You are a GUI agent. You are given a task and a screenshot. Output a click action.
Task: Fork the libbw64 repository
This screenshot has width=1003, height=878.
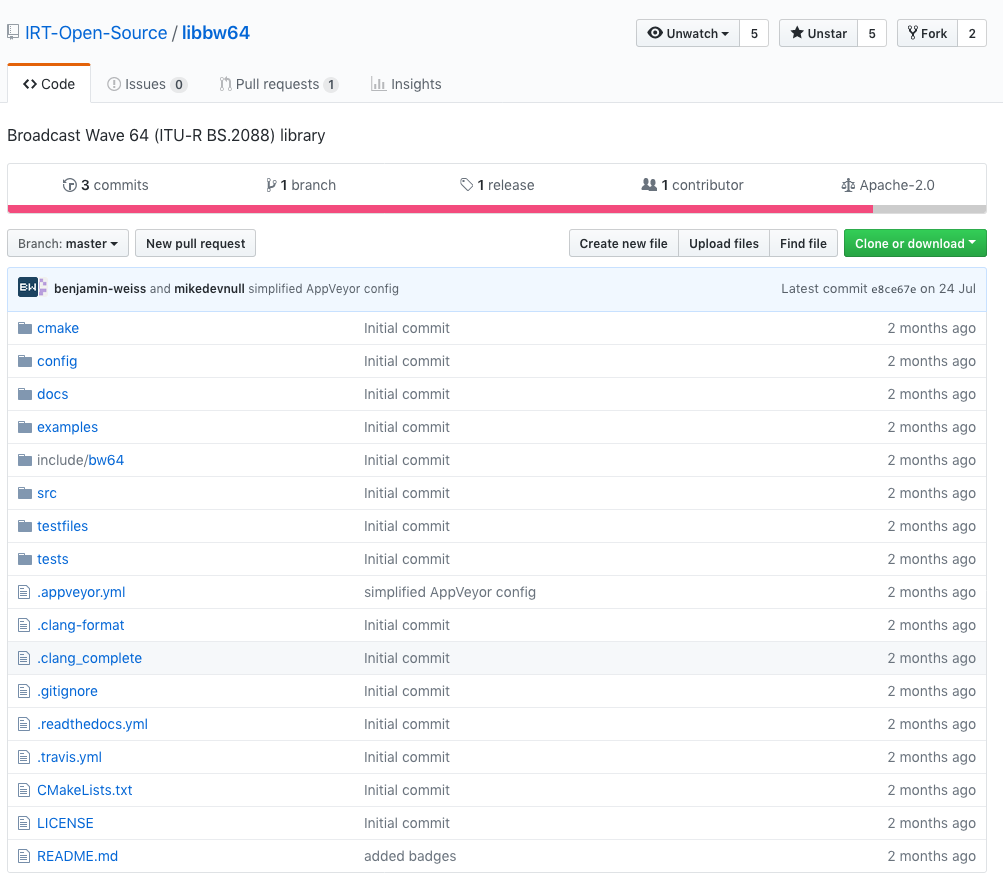927,33
